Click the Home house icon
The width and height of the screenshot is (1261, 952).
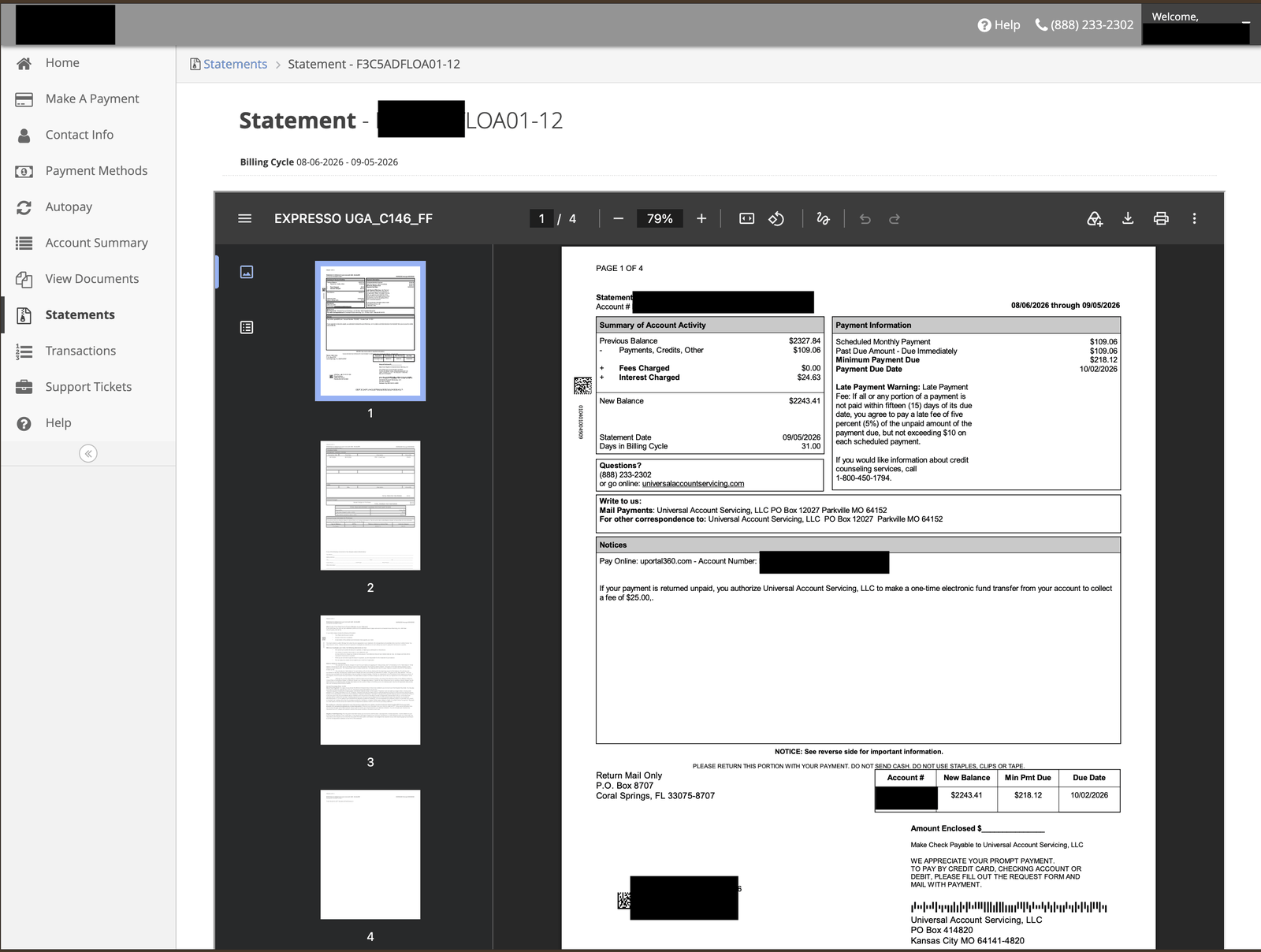pos(24,64)
